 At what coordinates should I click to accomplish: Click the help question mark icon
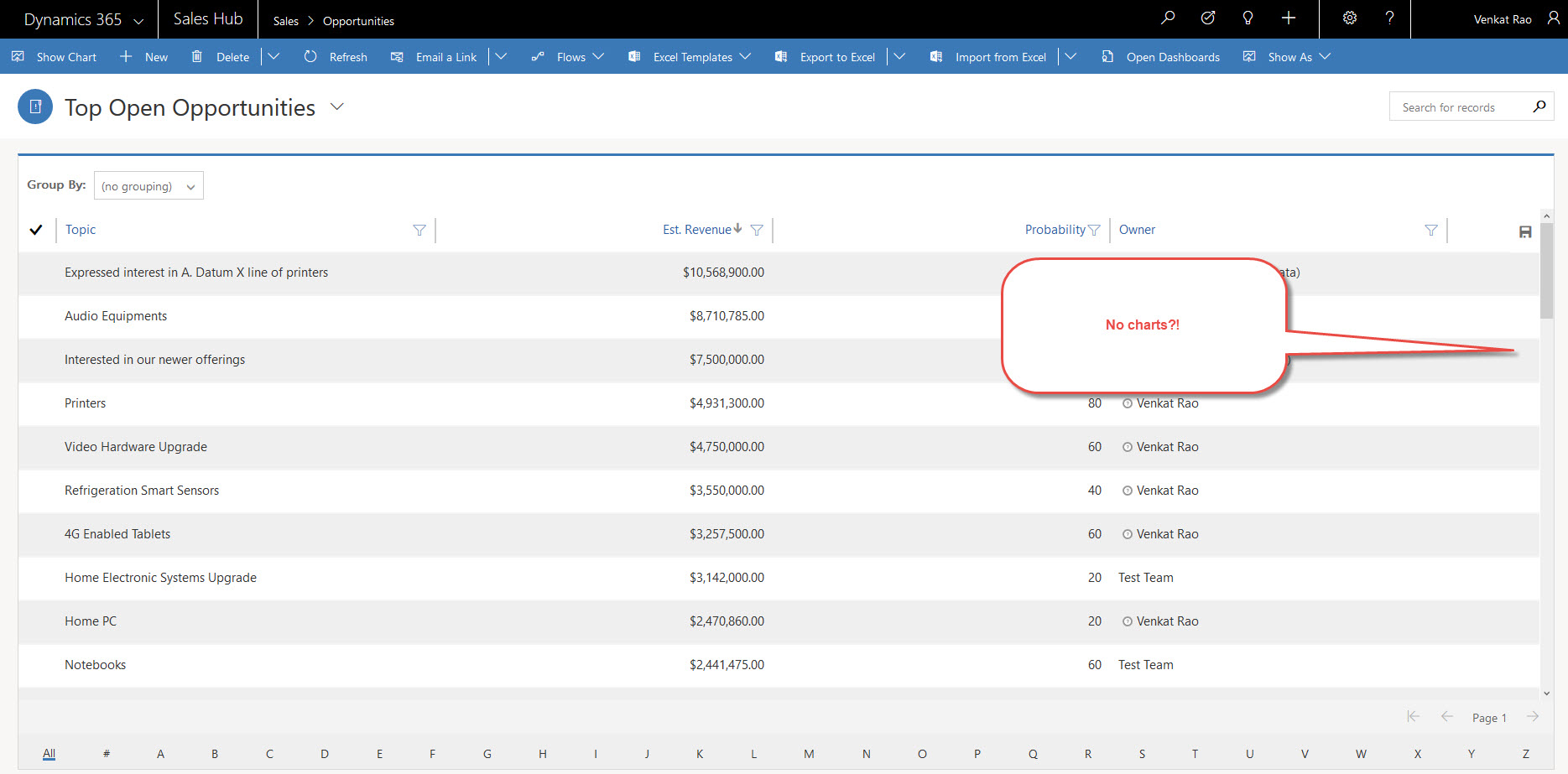(x=1389, y=18)
